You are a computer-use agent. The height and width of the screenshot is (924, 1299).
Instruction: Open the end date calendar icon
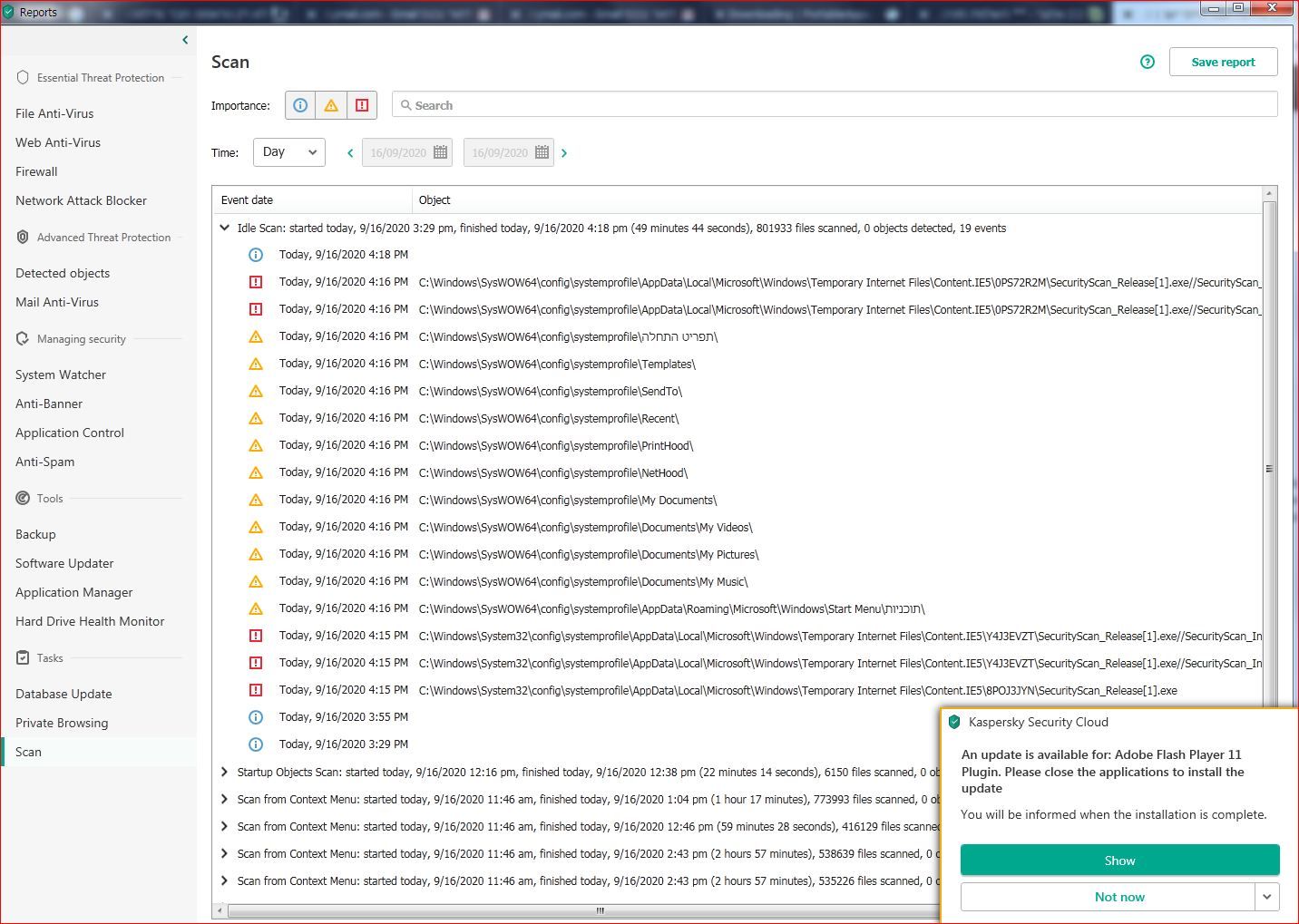click(542, 152)
